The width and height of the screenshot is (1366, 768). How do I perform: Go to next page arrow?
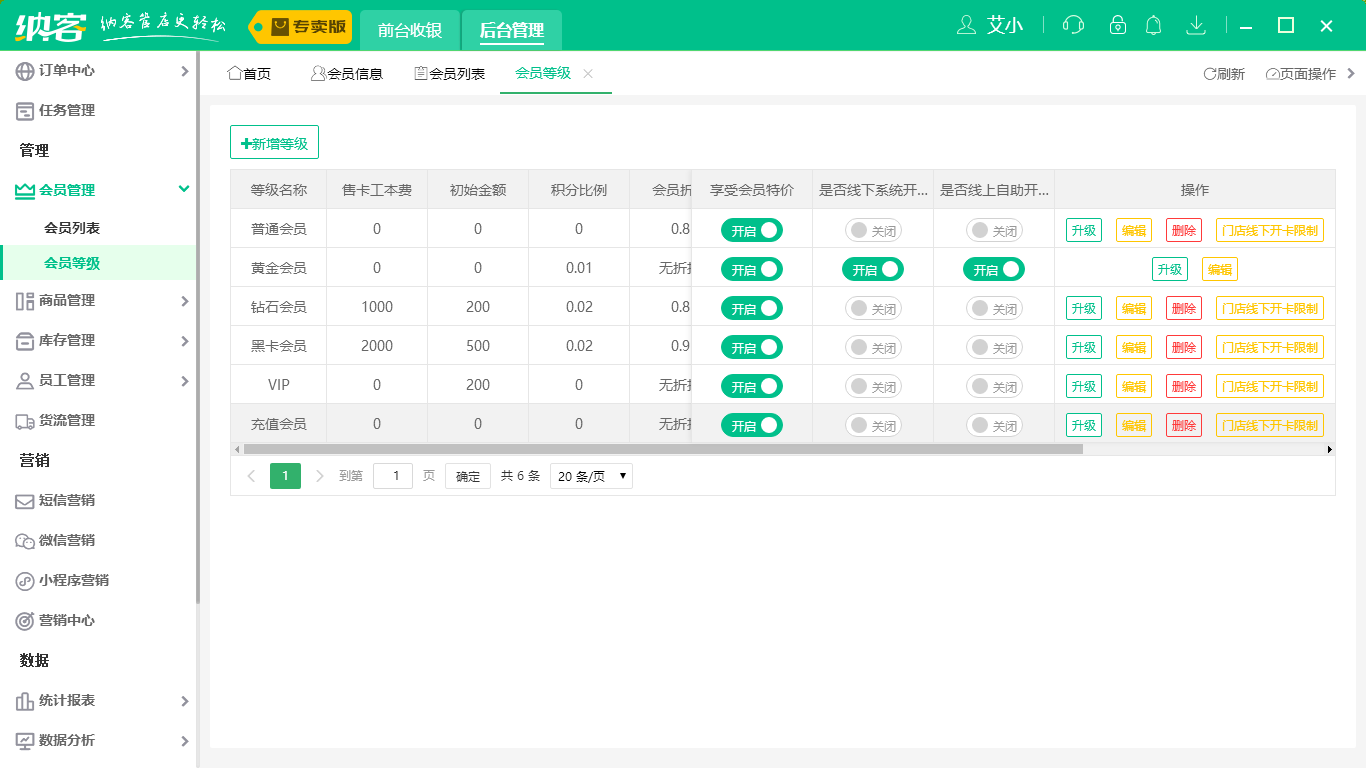[320, 476]
